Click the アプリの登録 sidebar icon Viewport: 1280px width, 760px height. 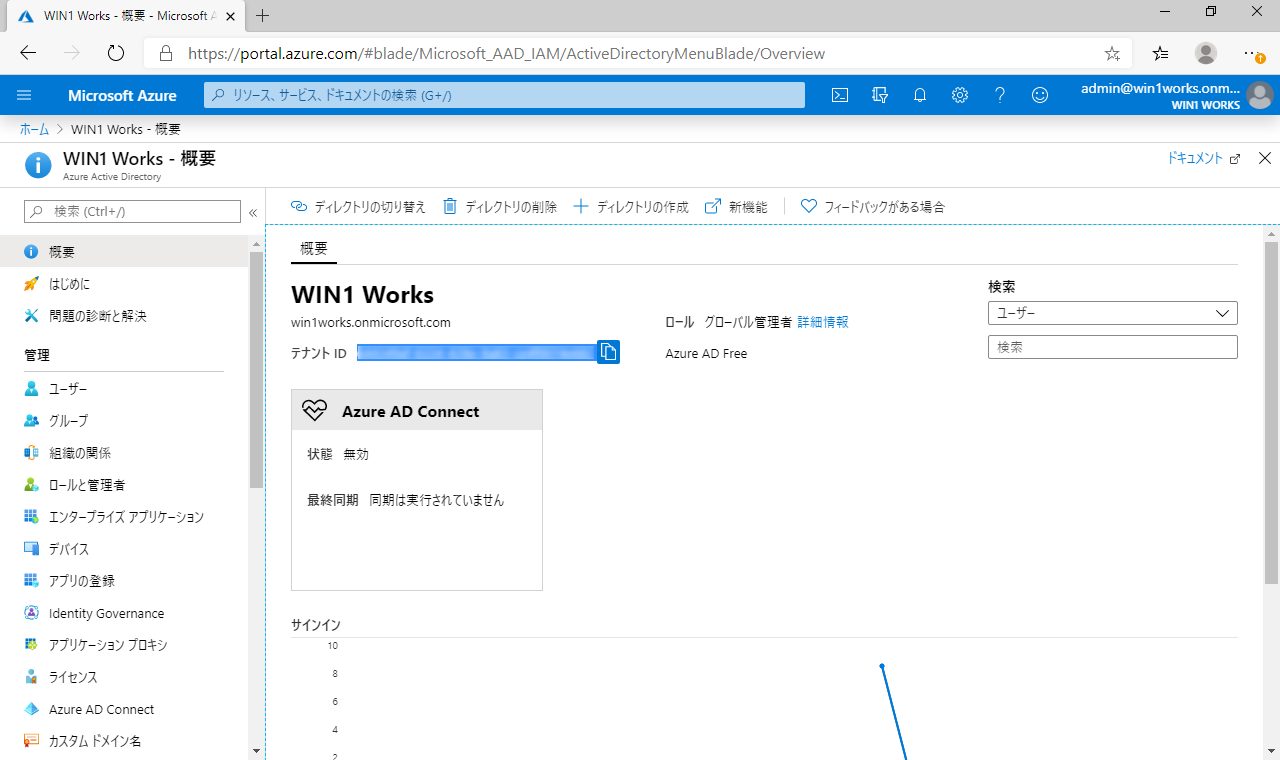click(32, 581)
